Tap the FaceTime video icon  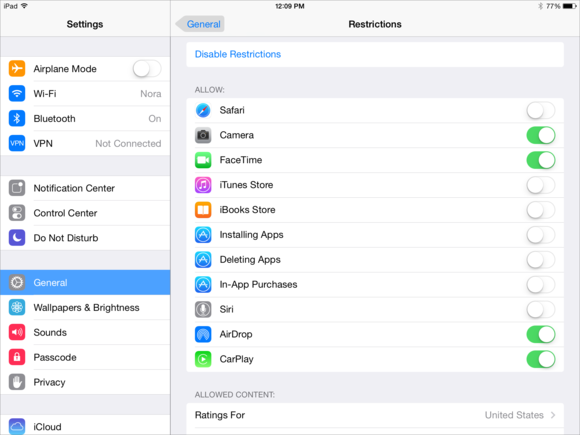pos(203,160)
